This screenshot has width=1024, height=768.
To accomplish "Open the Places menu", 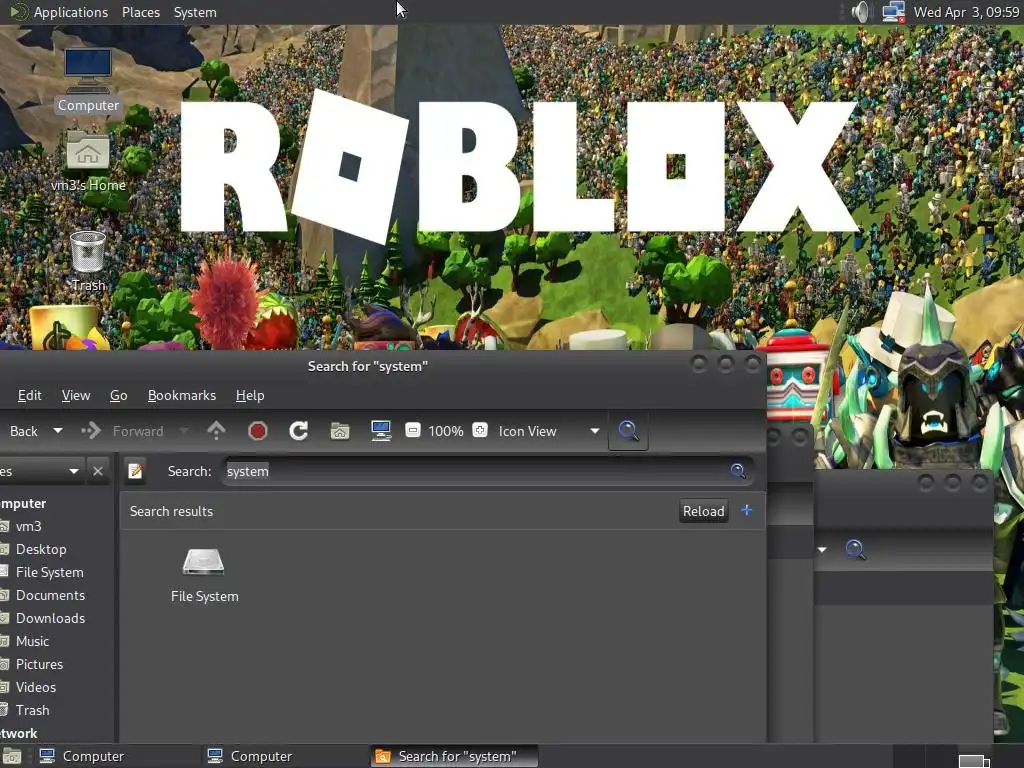I will coord(140,12).
